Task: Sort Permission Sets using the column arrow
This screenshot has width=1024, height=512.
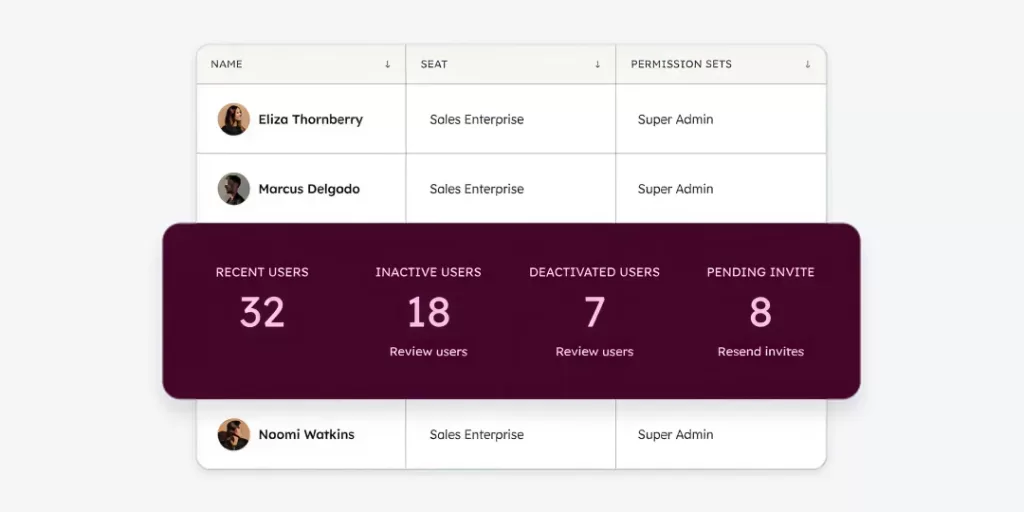Action: [808, 65]
